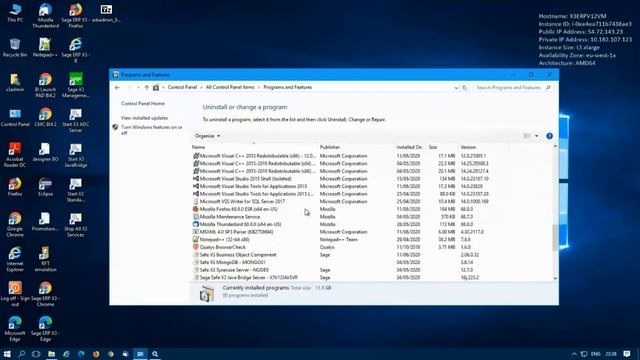Viewport: 640px width, 360px height.
Task: Open the Control Panel Home link
Action: pos(143,104)
